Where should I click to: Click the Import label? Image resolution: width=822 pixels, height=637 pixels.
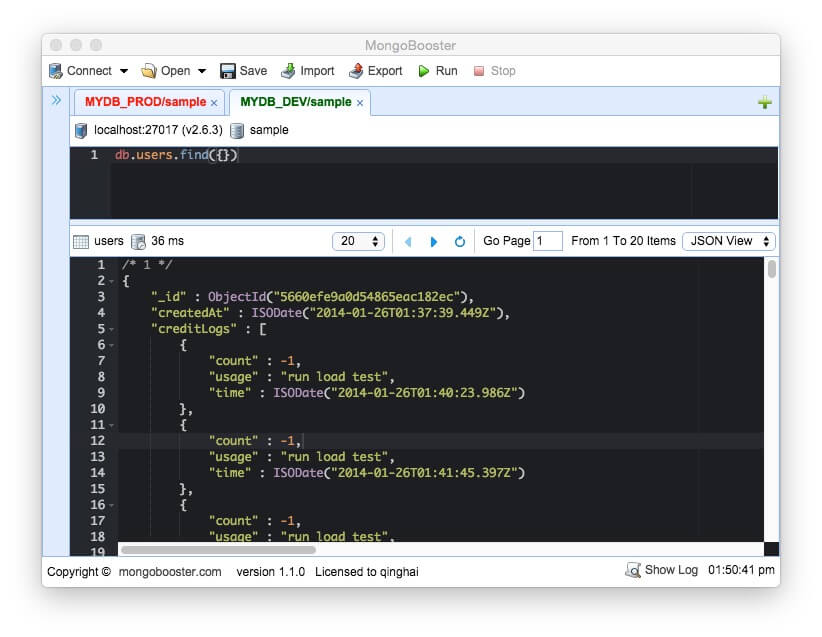(x=317, y=71)
